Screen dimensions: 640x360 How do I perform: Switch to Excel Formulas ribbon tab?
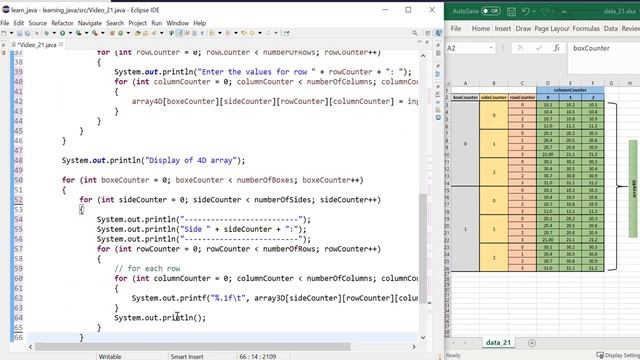[586, 29]
